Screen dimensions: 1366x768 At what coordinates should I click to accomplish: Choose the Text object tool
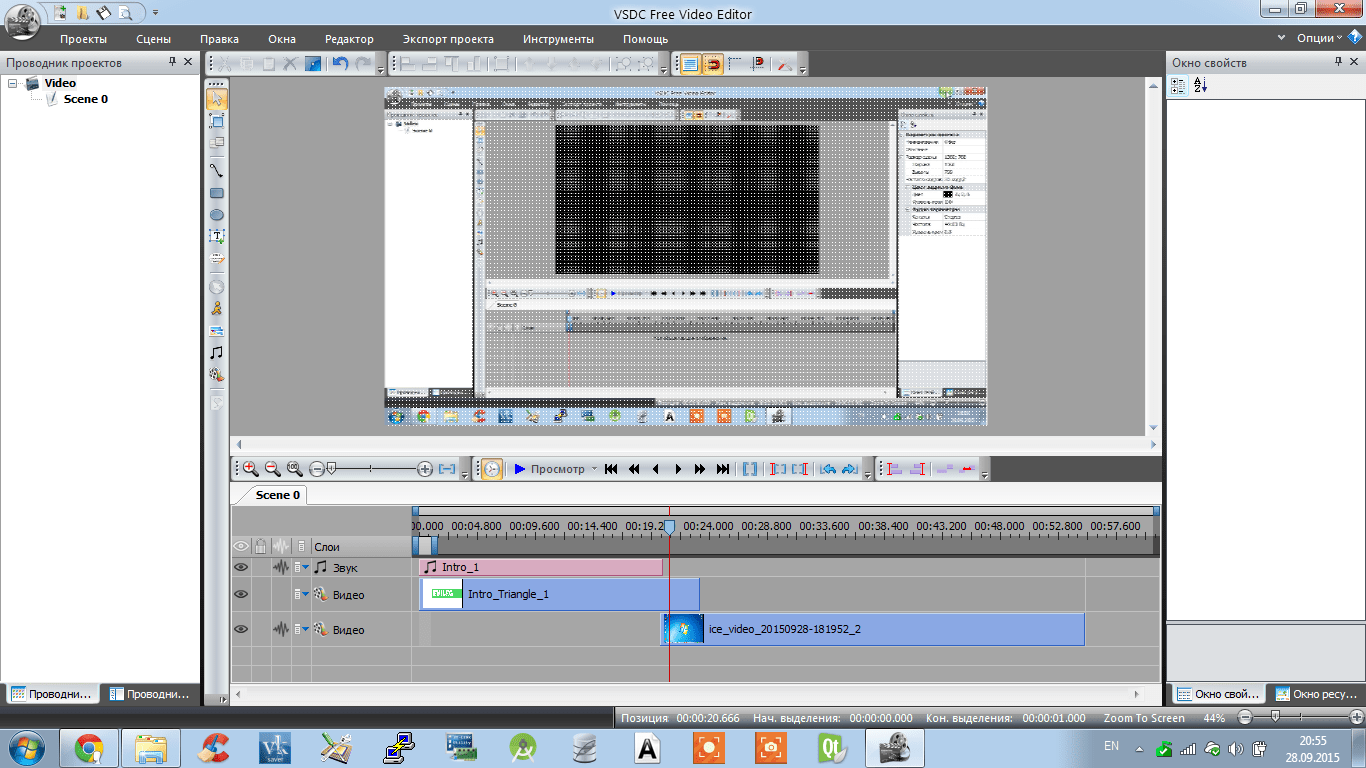(x=216, y=237)
